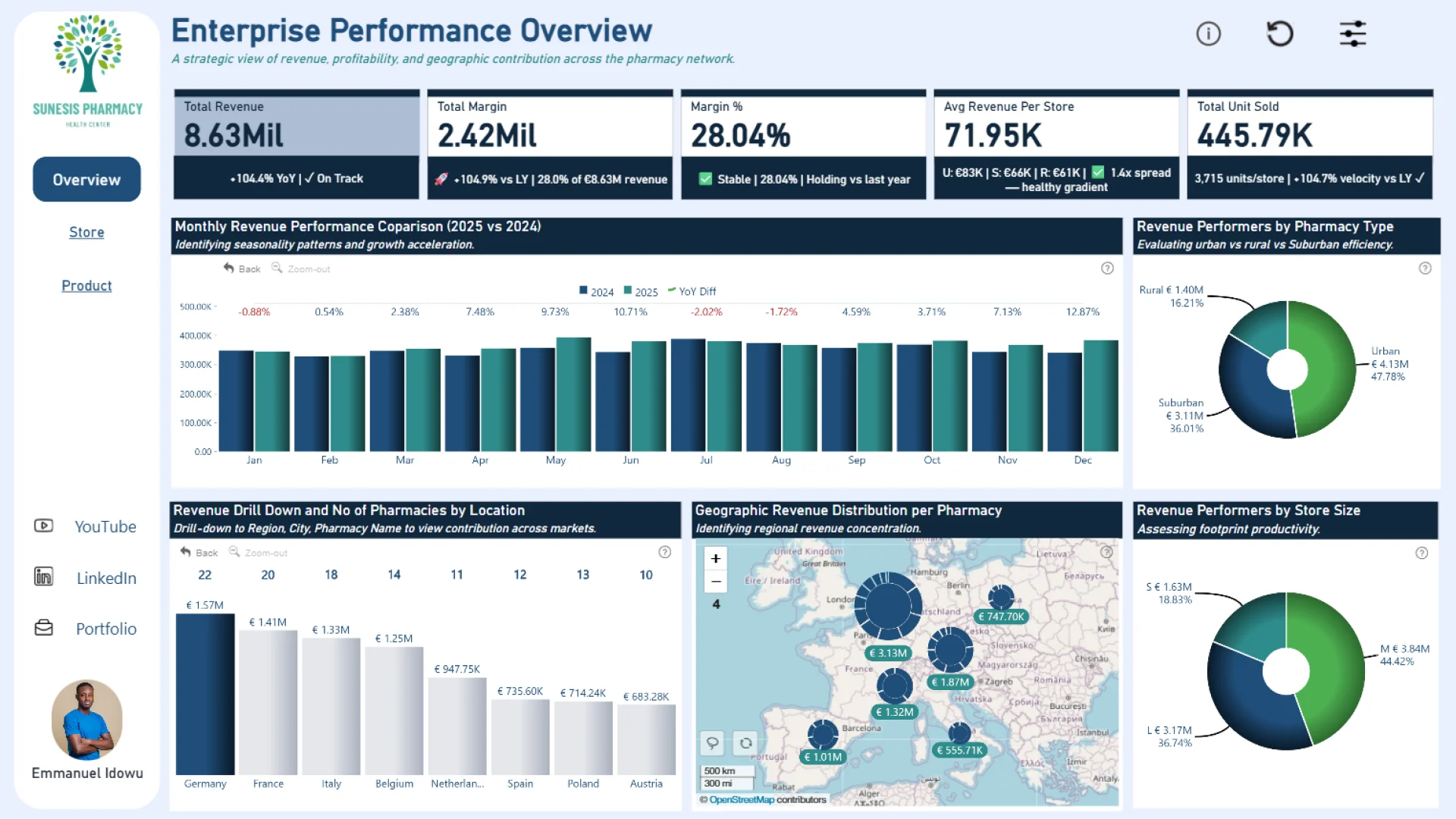The image size is (1456, 819).
Task: Click the info icon in the header
Action: pos(1208,34)
